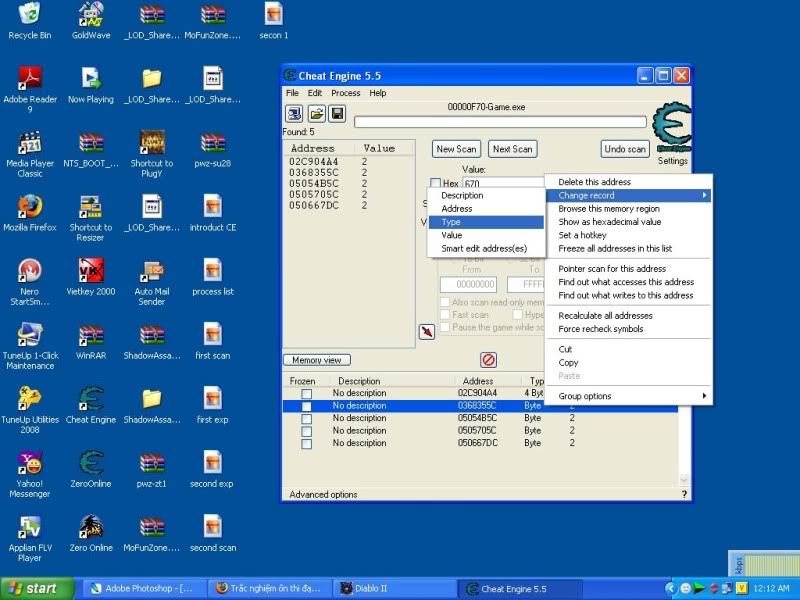Viewport: 800px width, 600px height.
Task: Toggle frozen checkbox for address 0368355C
Action: 307,406
